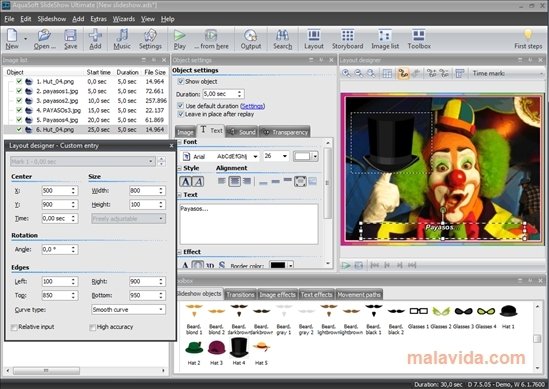Enable the Relative input checkbox
This screenshot has height=389, width=549.
coord(14,327)
